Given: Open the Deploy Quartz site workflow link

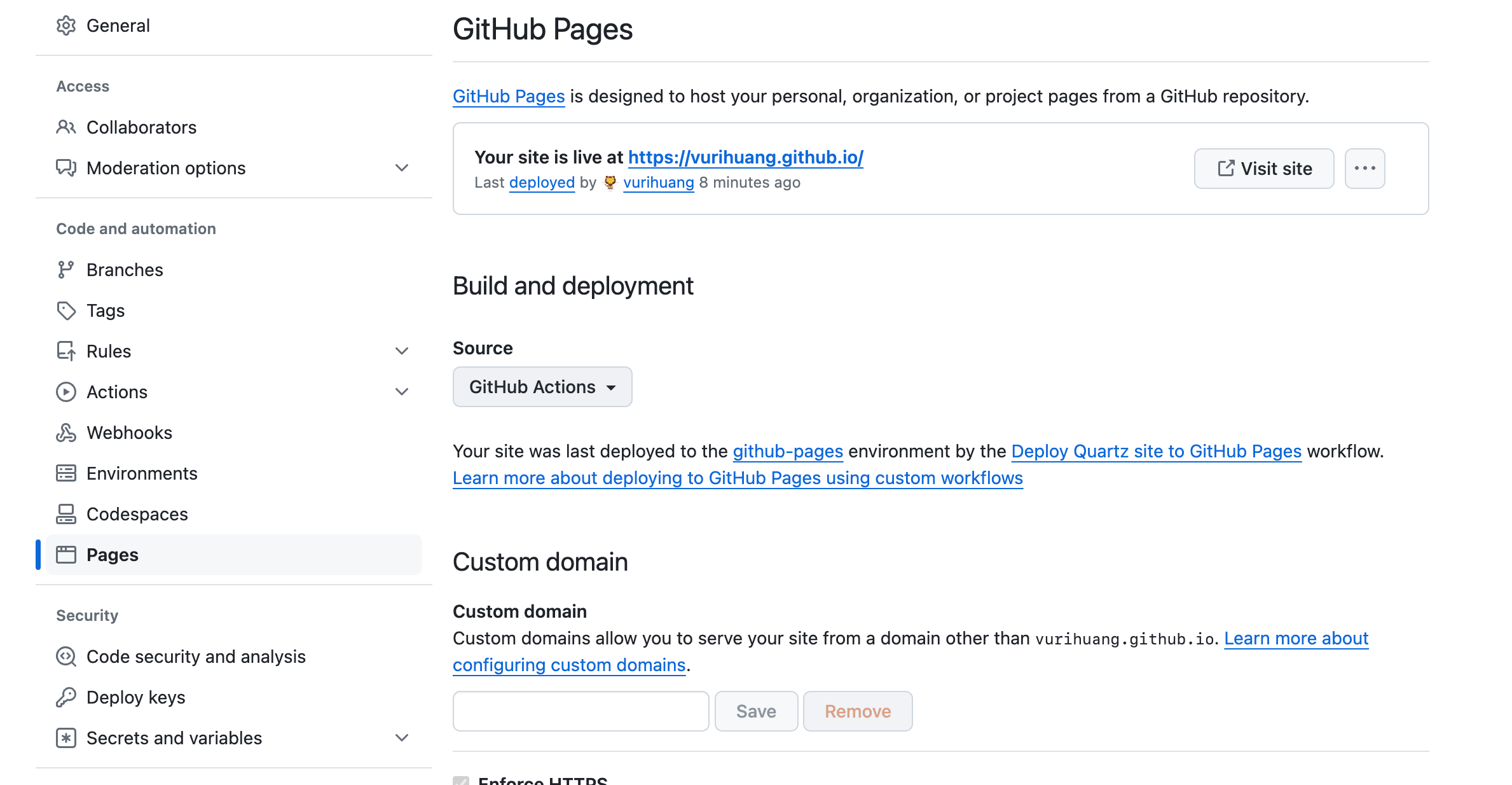Looking at the screenshot, I should point(1156,451).
